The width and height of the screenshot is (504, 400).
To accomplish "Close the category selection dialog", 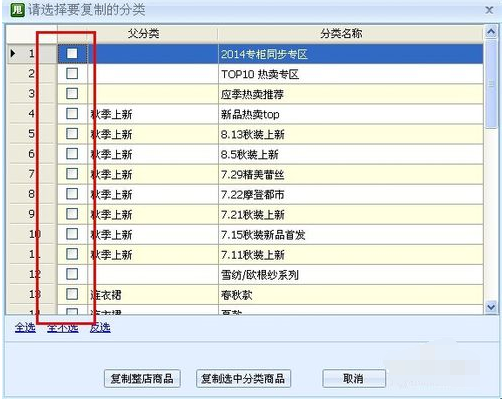I will pyautogui.click(x=489, y=10).
